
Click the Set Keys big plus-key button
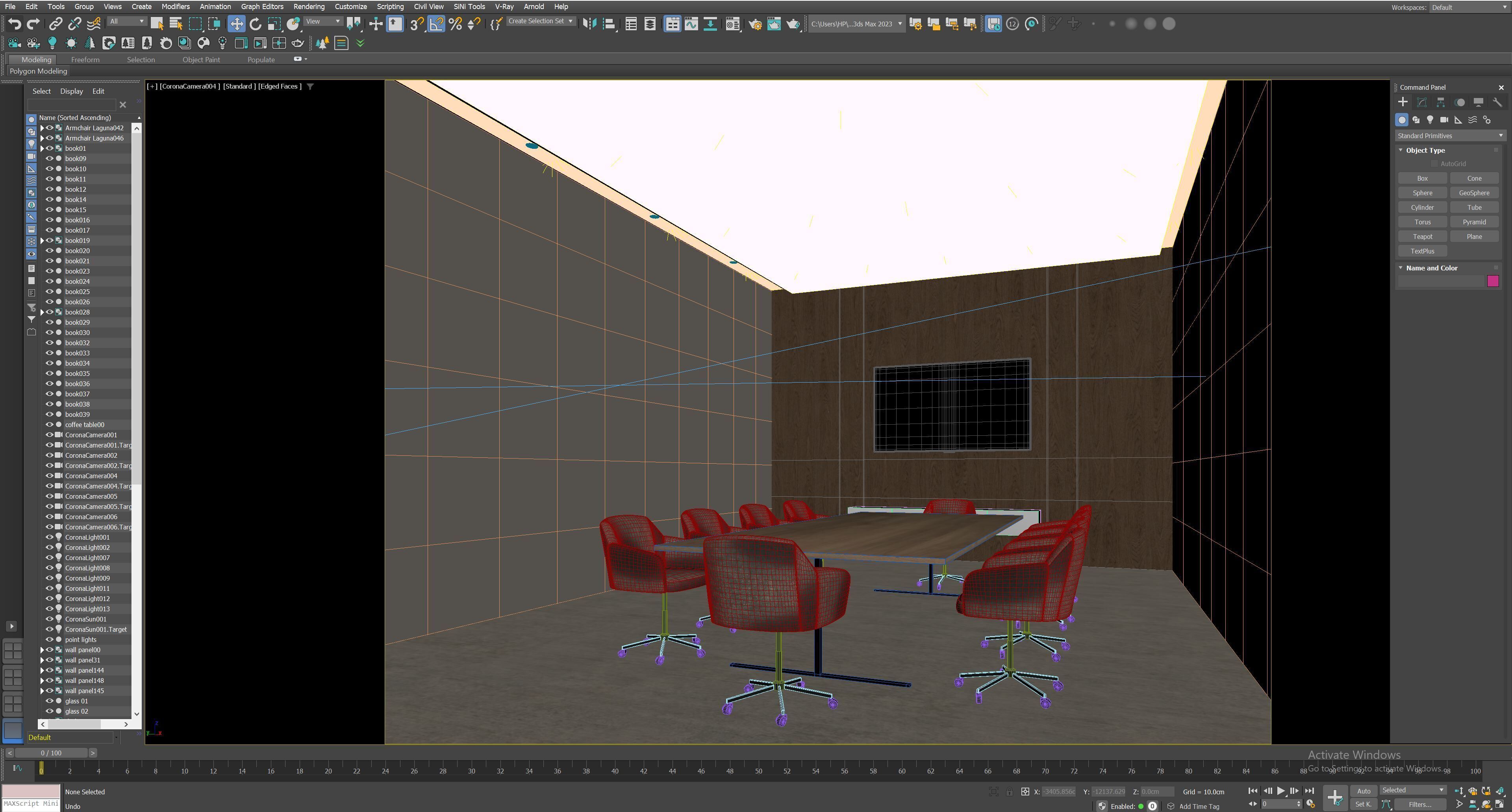pyautogui.click(x=1335, y=797)
